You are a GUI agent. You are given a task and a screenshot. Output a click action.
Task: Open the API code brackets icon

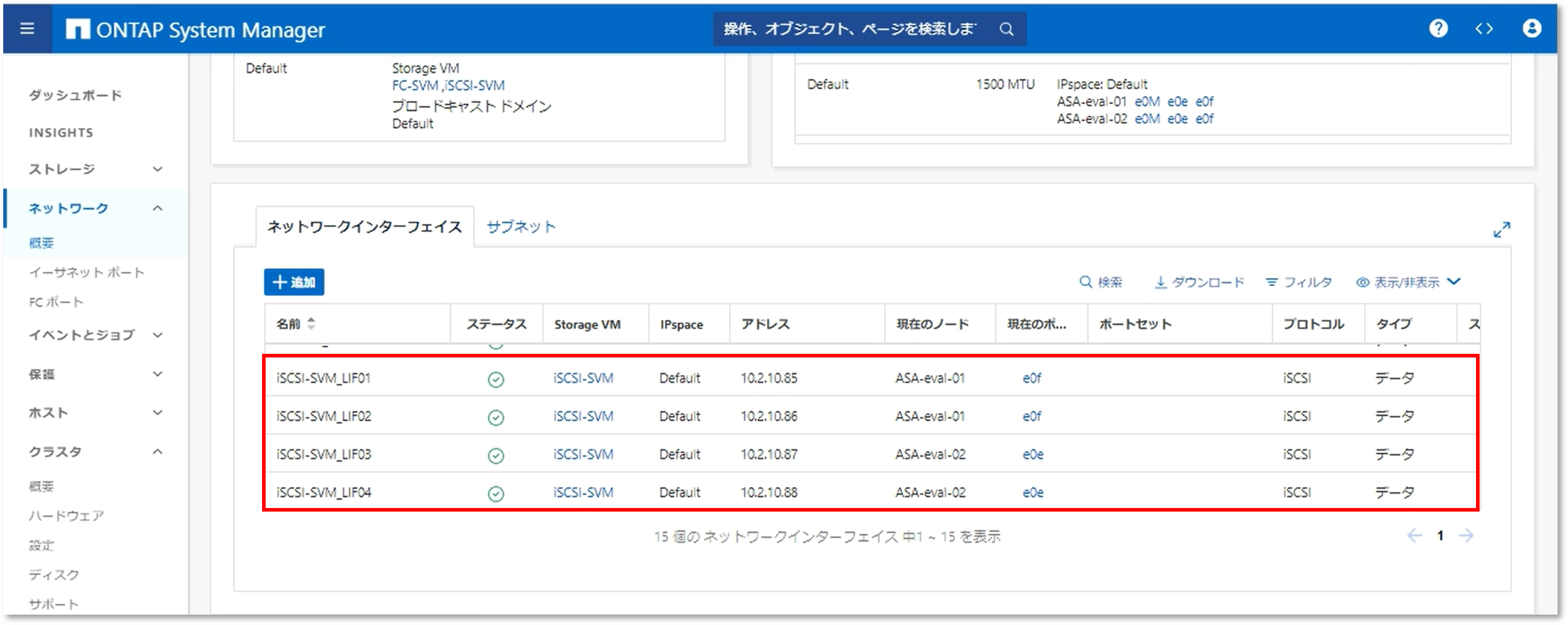click(x=1484, y=29)
